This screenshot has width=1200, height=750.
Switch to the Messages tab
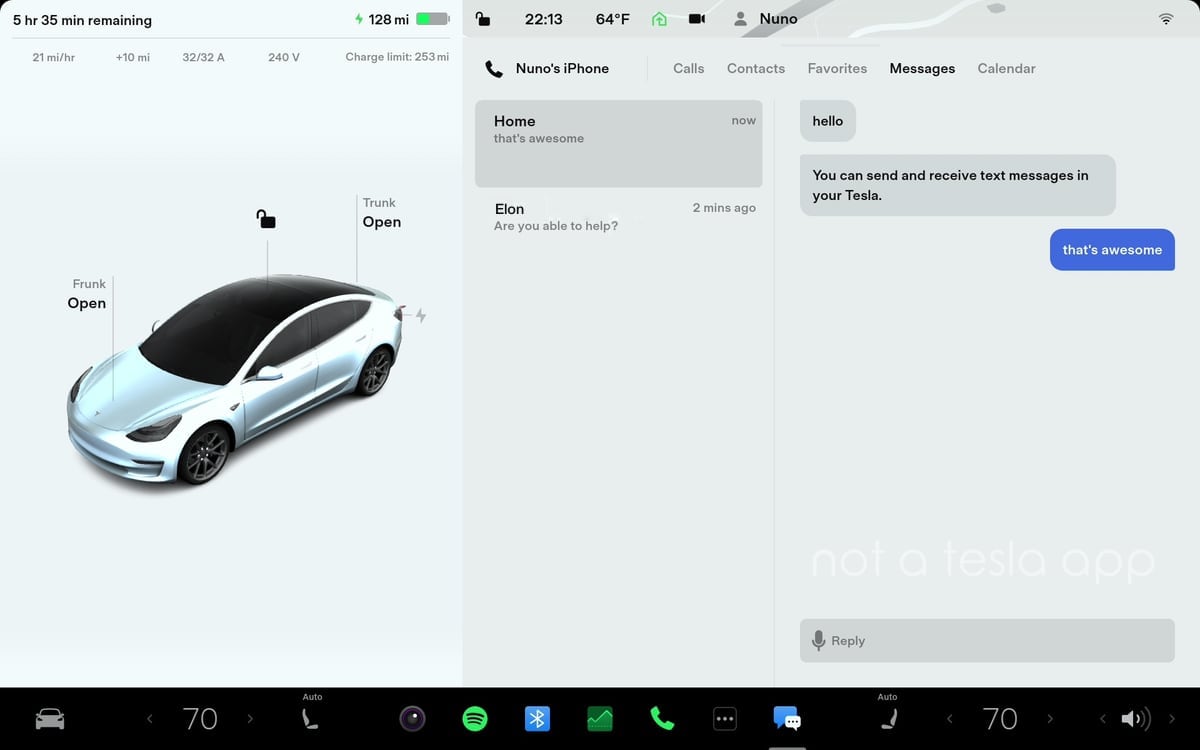[x=922, y=69]
